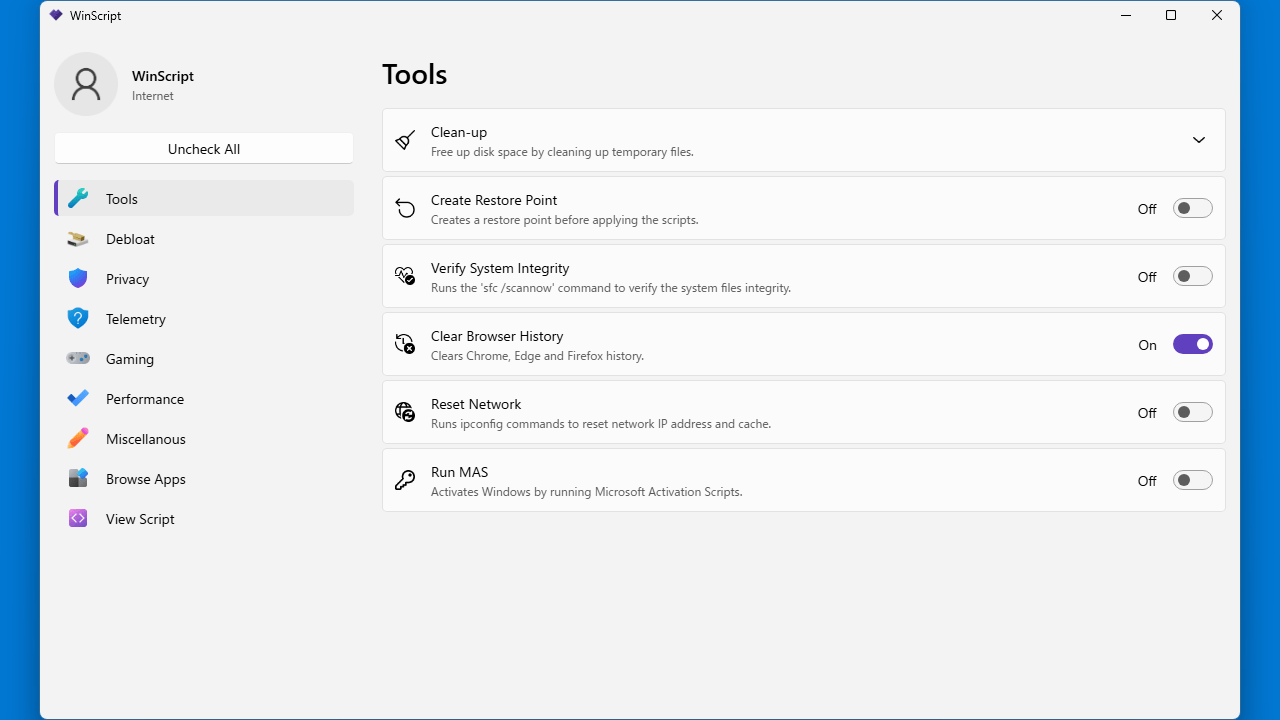Enable Create Restore Point toggle
Screen dimensions: 1280x720
click(1192, 208)
